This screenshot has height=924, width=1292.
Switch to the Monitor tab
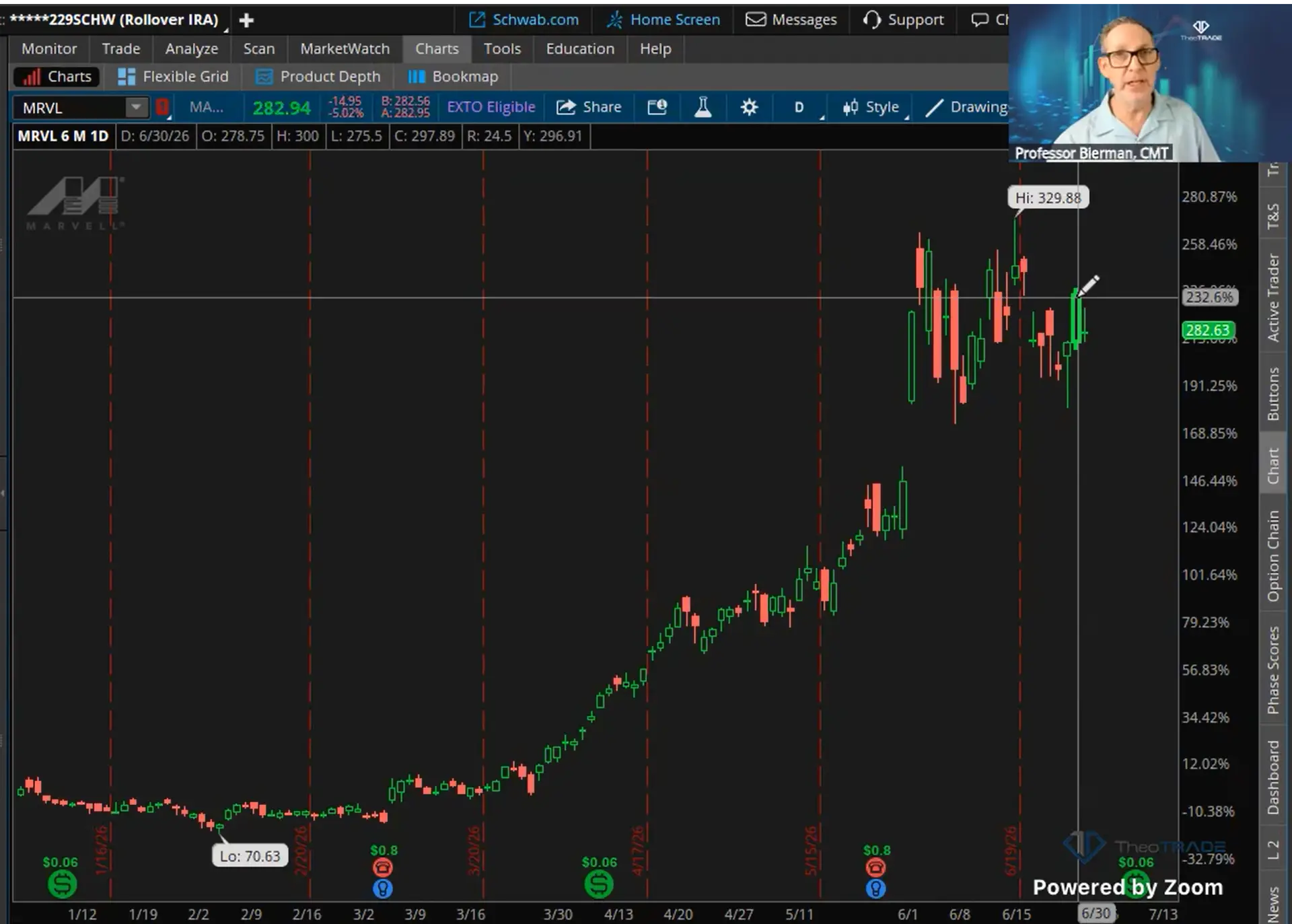click(49, 49)
